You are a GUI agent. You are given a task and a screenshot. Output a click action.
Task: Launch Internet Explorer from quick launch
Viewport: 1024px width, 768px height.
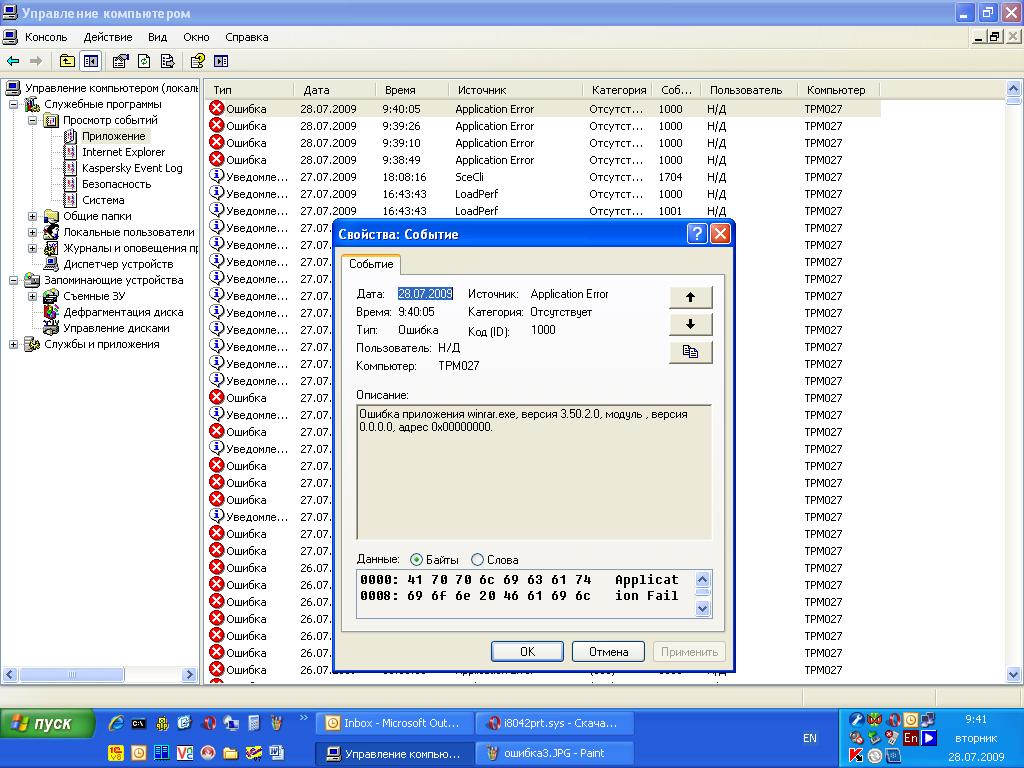(116, 723)
